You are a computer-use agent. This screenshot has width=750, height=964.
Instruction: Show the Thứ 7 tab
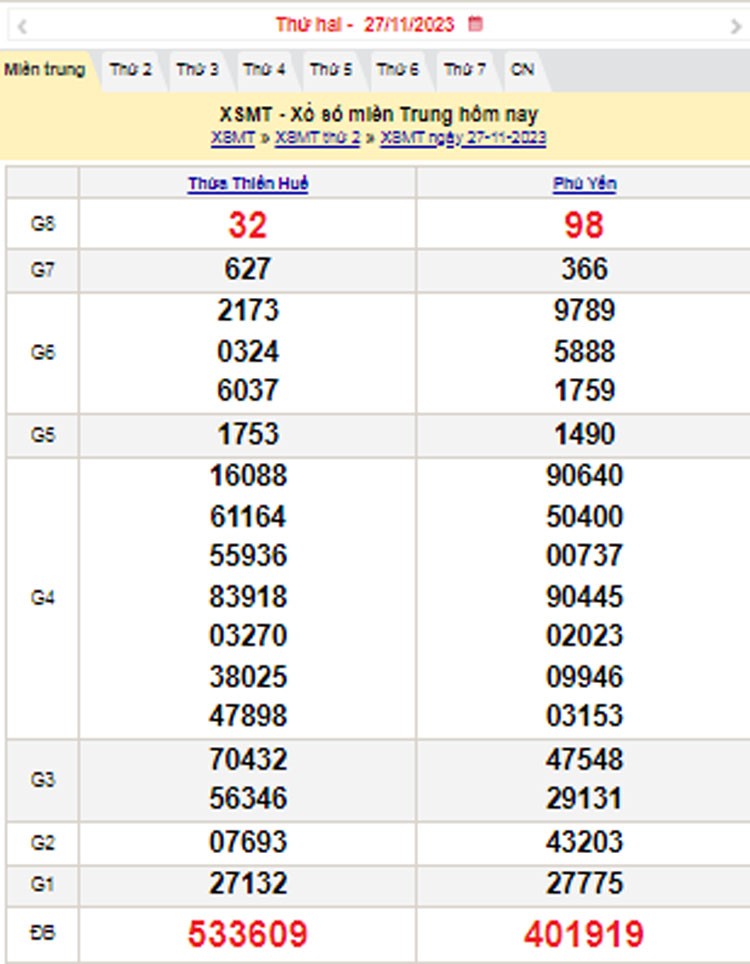click(465, 70)
